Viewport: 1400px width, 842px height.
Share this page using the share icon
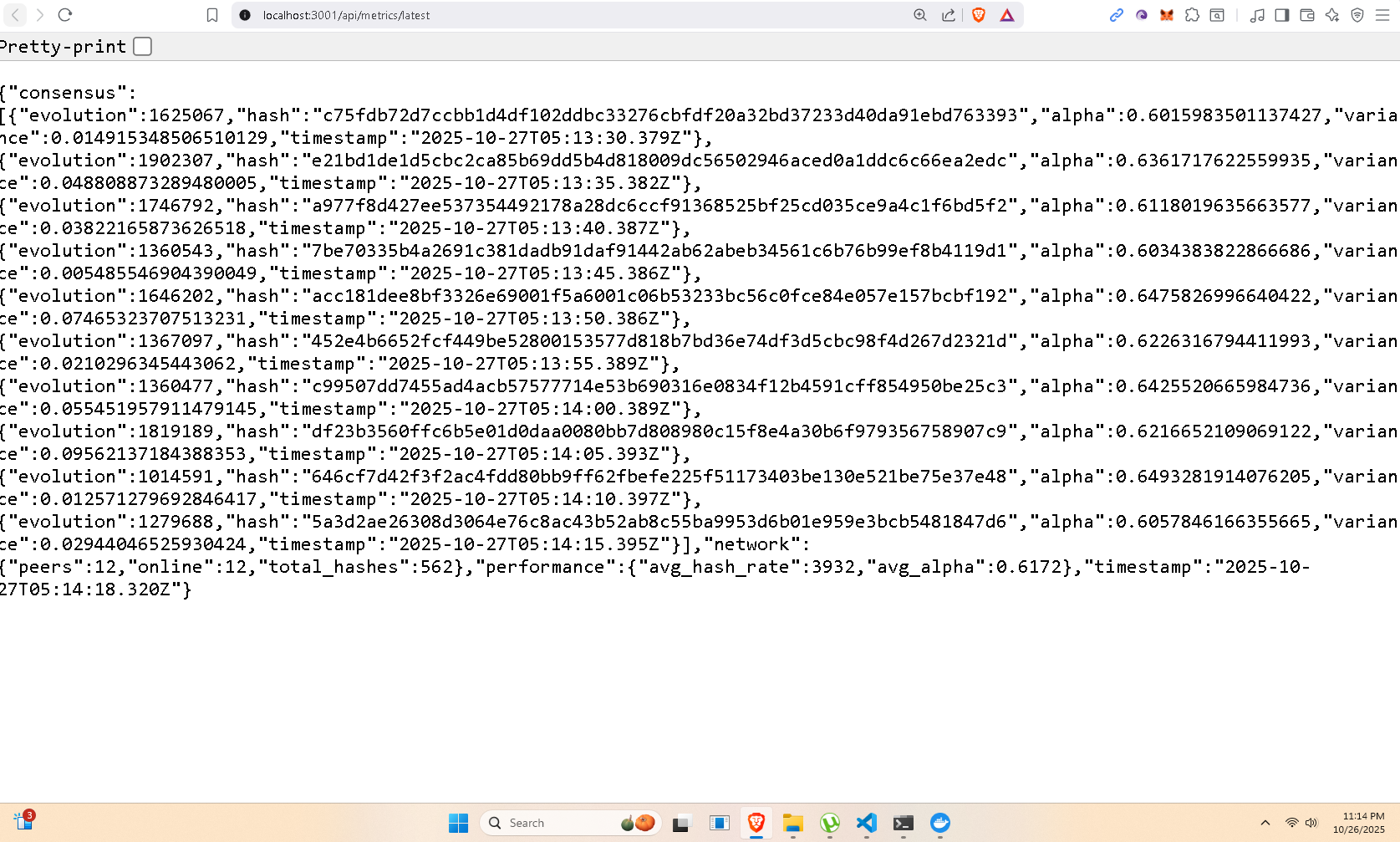tap(949, 15)
